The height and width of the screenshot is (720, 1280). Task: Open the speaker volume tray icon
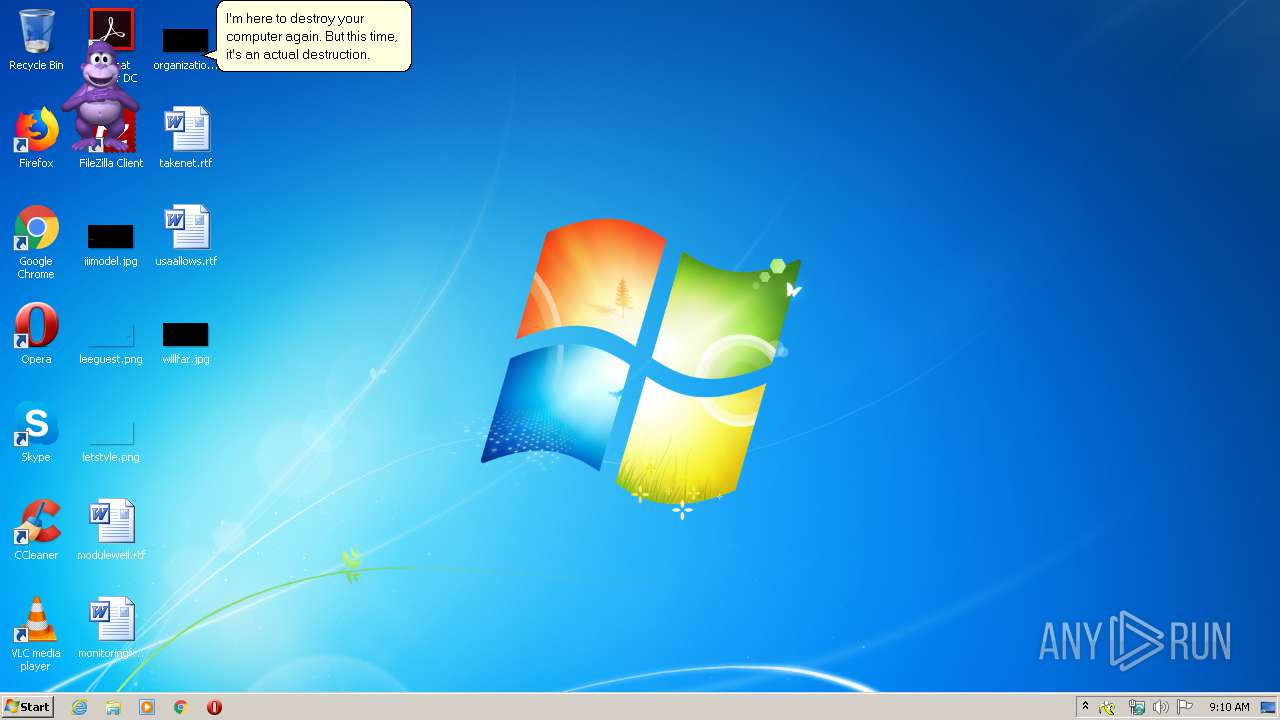(x=1160, y=707)
